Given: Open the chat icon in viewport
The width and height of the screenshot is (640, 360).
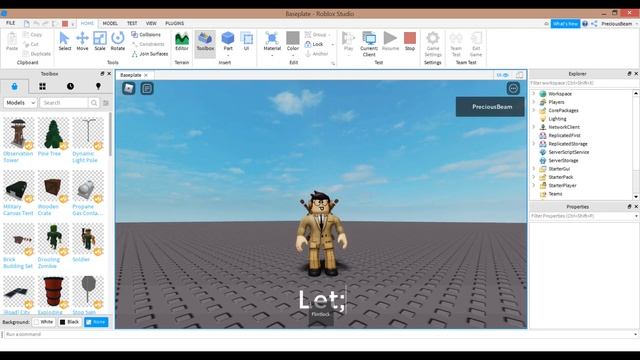Looking at the screenshot, I should [x=147, y=88].
